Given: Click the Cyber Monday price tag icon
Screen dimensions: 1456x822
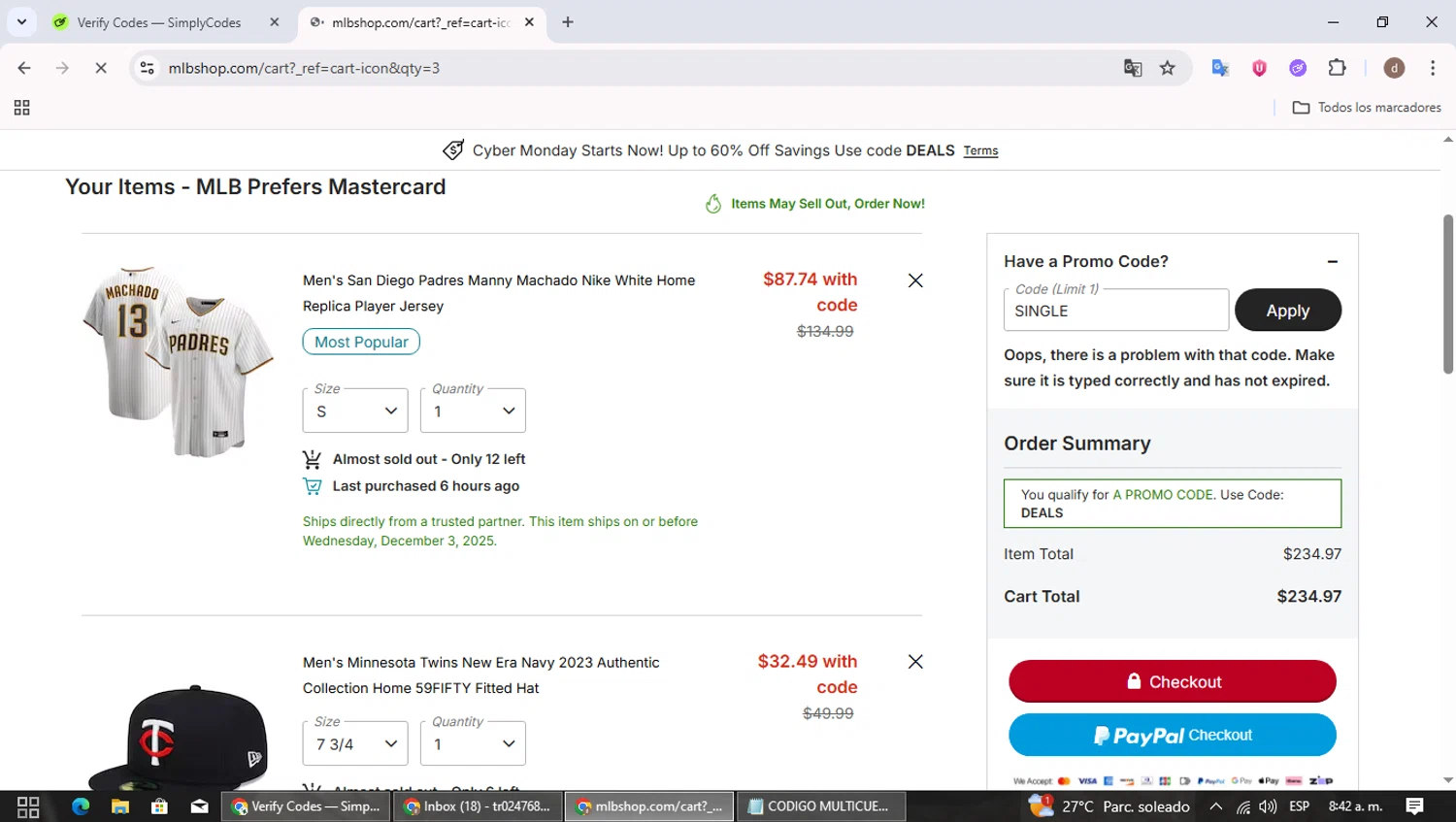Looking at the screenshot, I should [452, 149].
